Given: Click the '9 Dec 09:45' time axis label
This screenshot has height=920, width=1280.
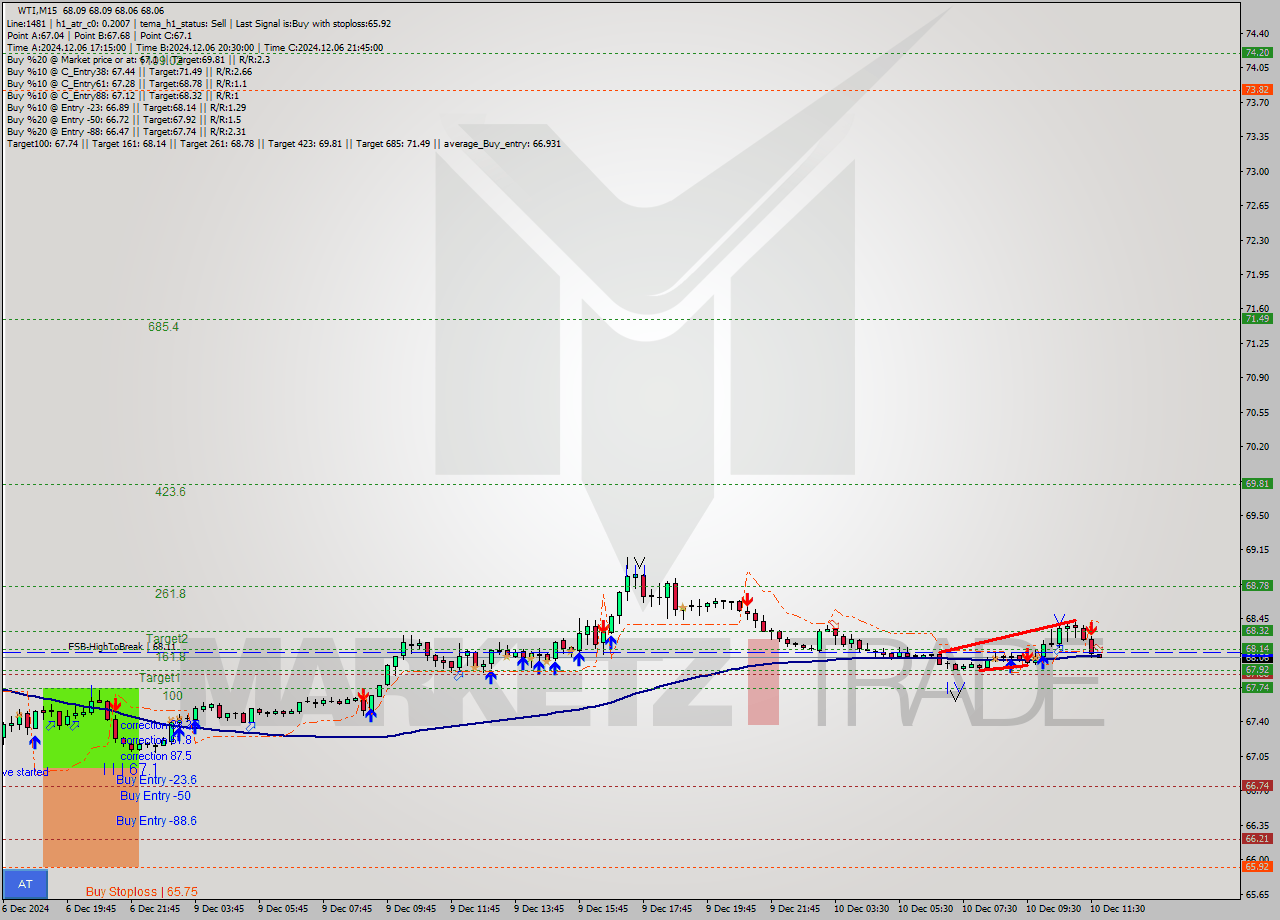Looking at the screenshot, I should [x=411, y=909].
